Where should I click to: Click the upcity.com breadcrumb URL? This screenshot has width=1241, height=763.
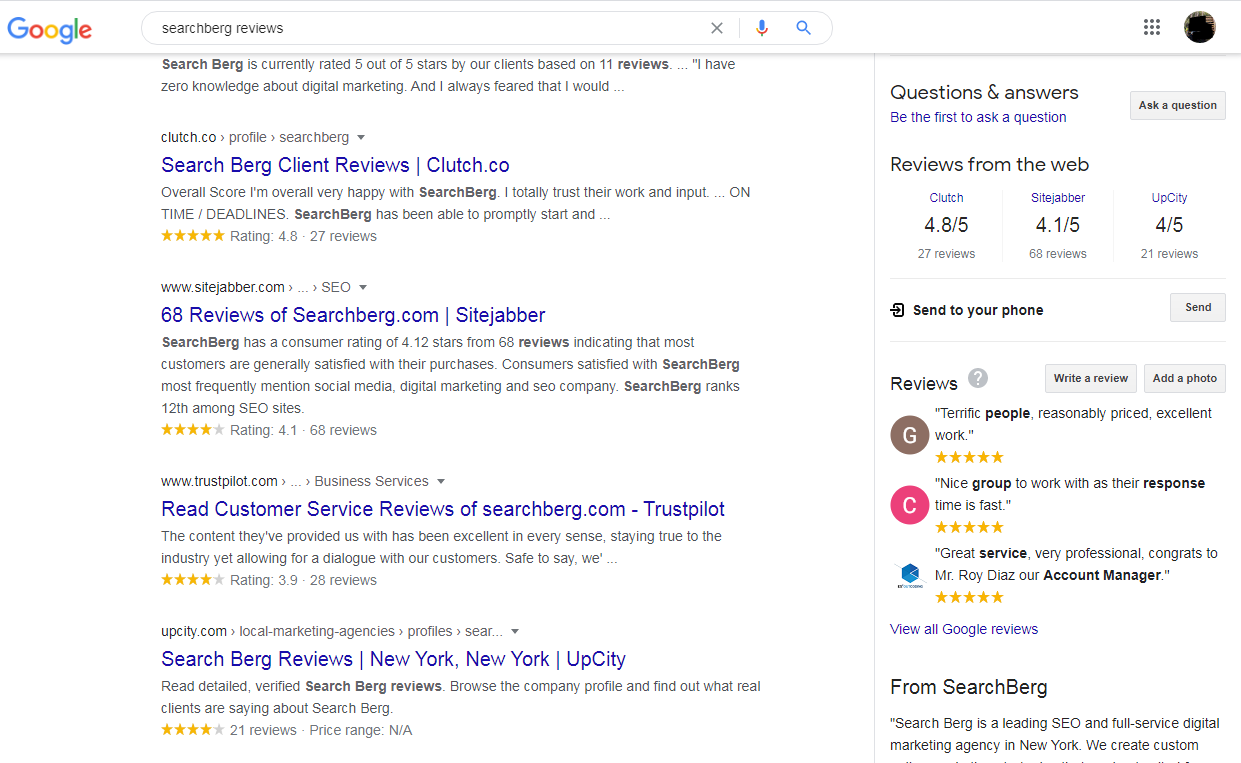[x=332, y=631]
